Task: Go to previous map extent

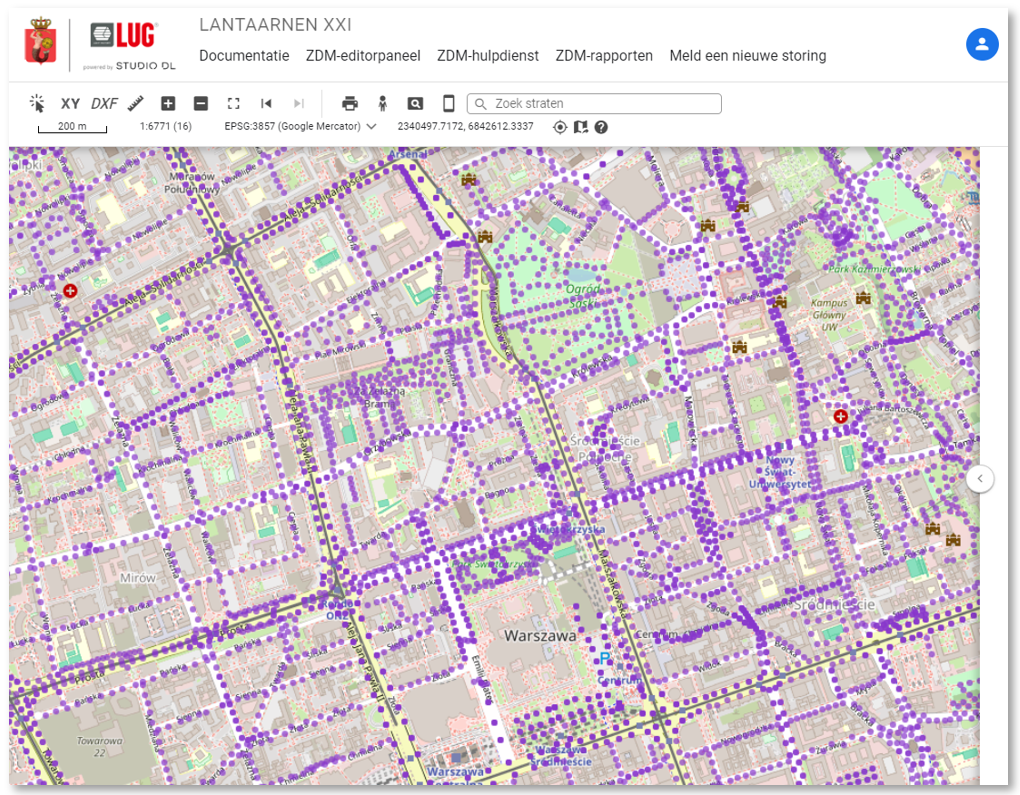Action: pyautogui.click(x=266, y=103)
